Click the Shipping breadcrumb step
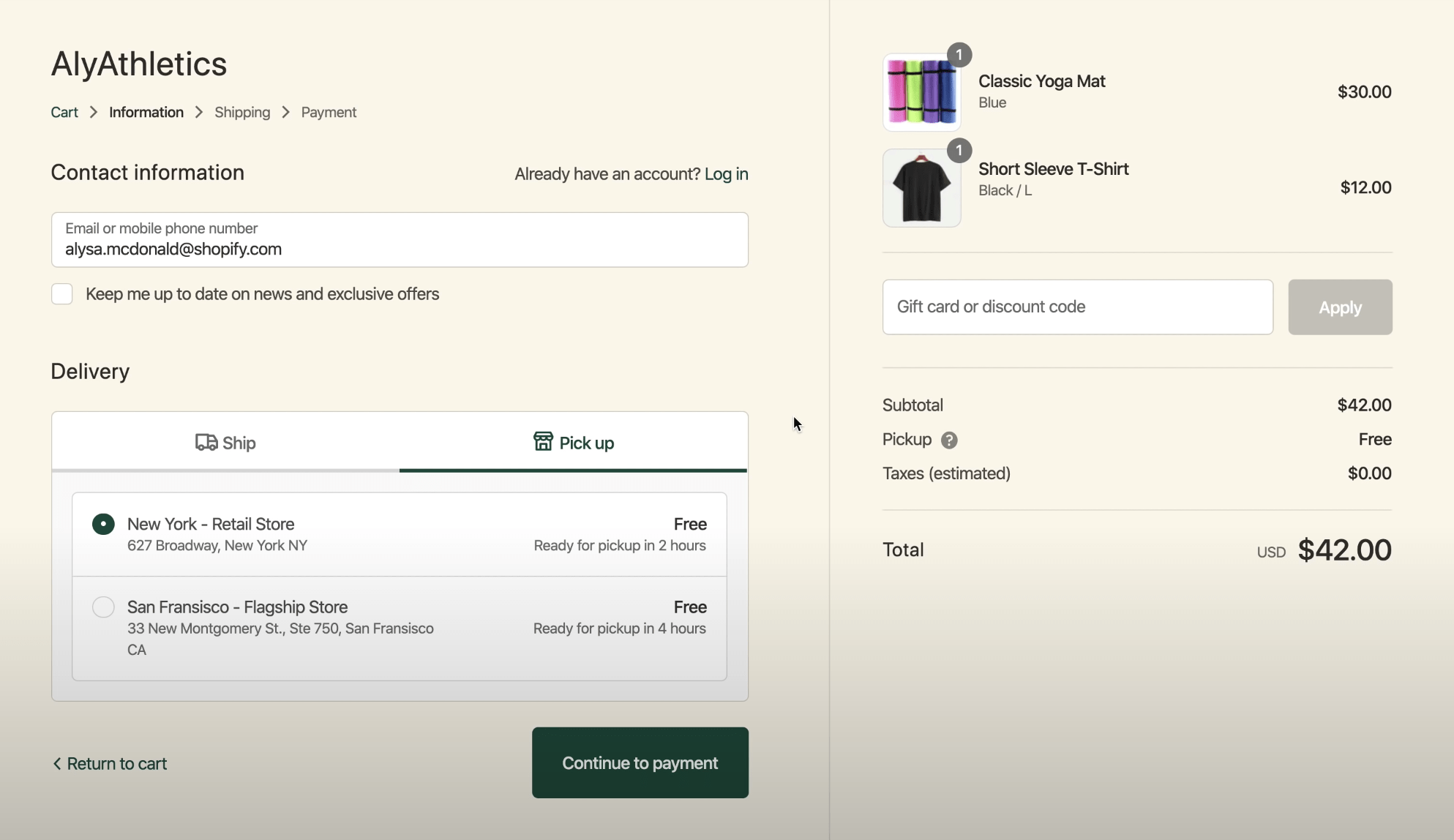Screen dimensions: 1454x840 pyautogui.click(x=242, y=112)
